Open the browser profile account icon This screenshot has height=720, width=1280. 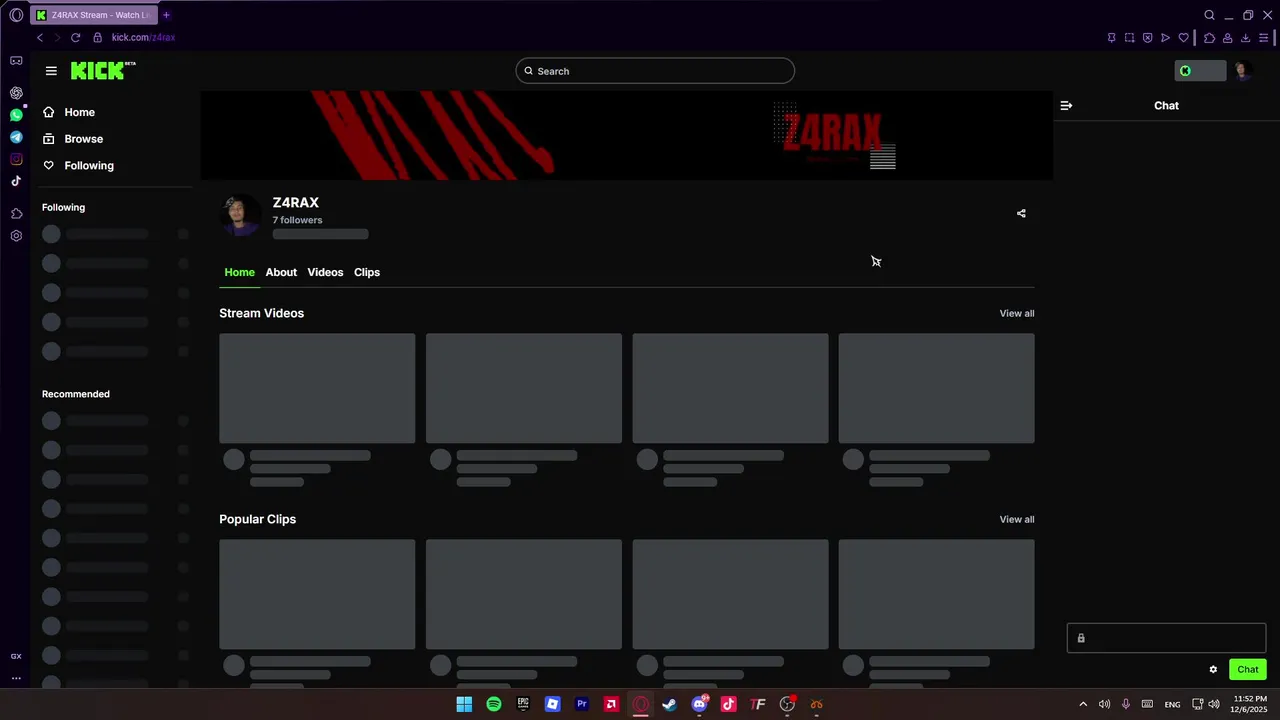(x=1227, y=38)
